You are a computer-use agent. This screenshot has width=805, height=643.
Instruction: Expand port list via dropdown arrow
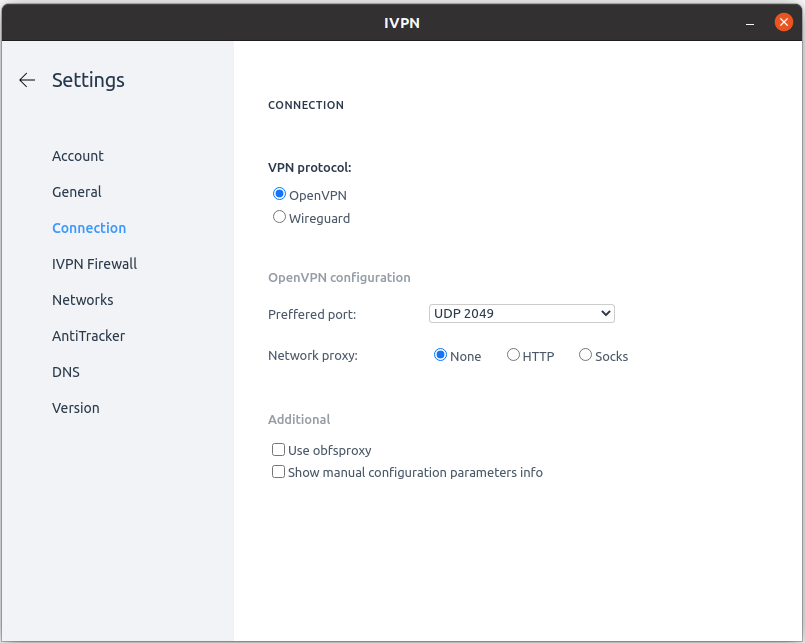(606, 313)
